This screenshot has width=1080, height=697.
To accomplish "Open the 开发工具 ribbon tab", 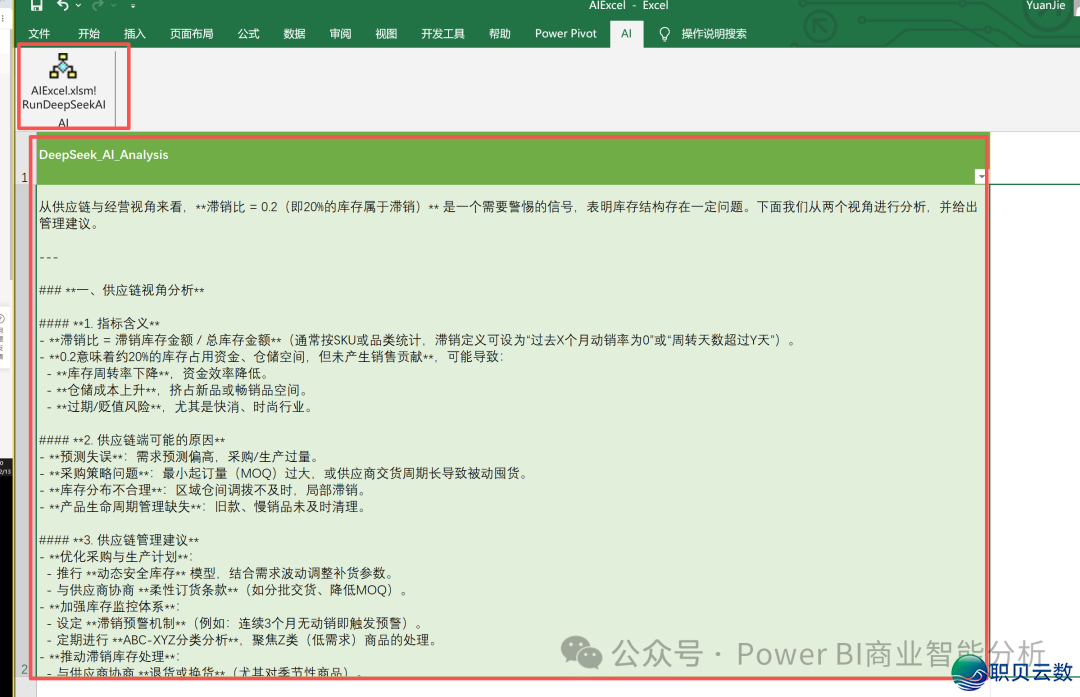I will pyautogui.click(x=443, y=33).
